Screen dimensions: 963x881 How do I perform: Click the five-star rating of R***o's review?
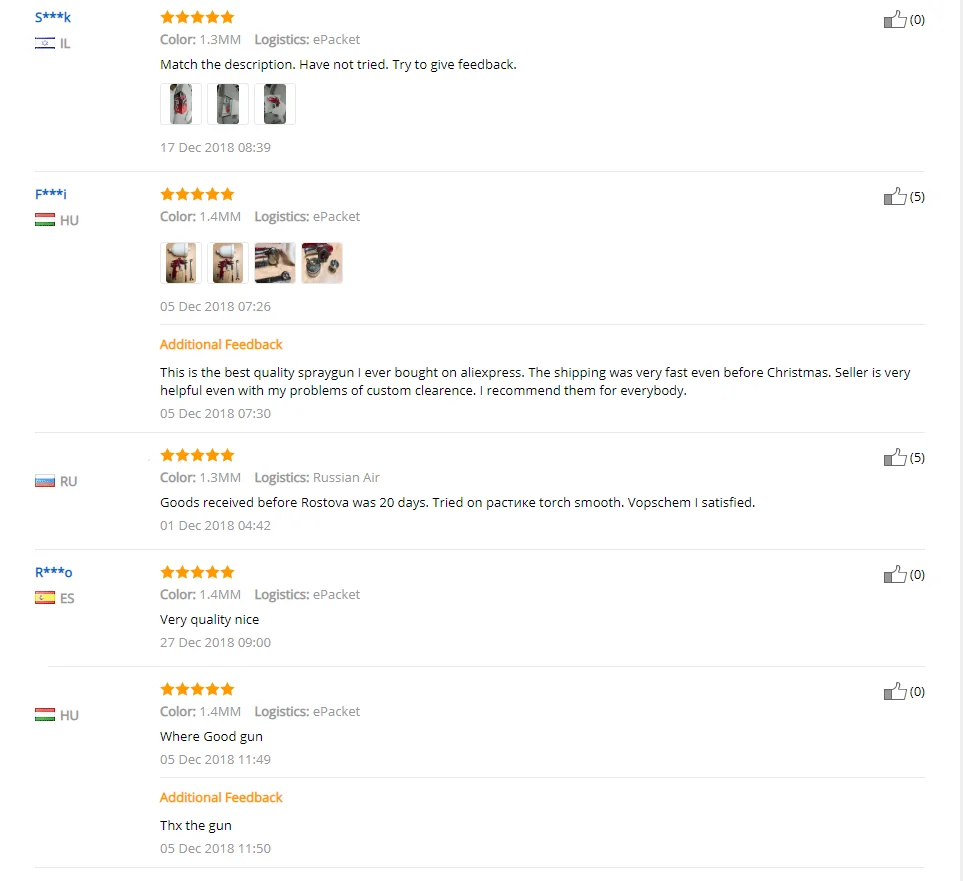(197, 572)
